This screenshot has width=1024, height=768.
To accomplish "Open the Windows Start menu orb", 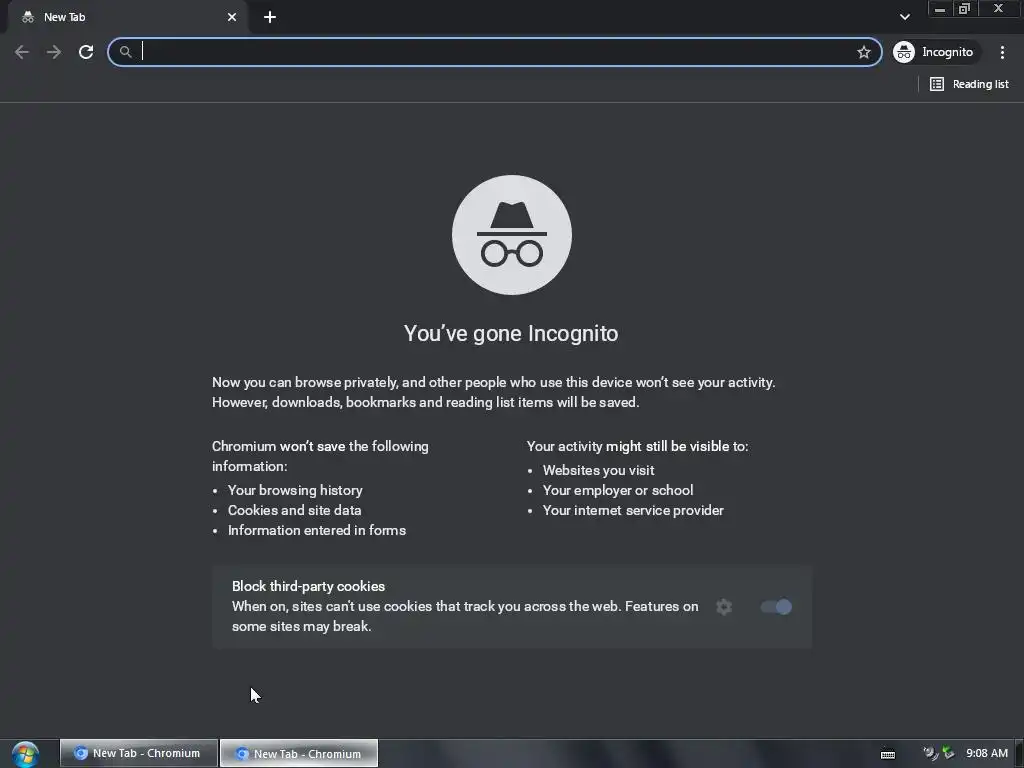I will coord(25,754).
